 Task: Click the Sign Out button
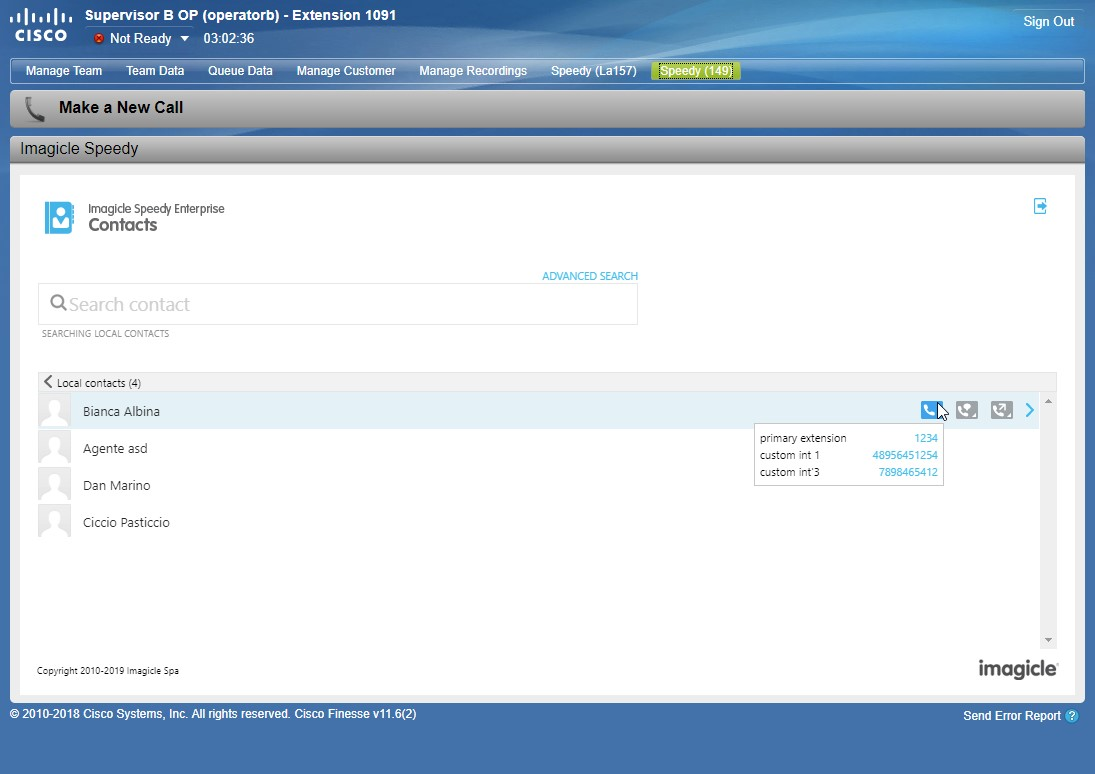(x=1048, y=22)
